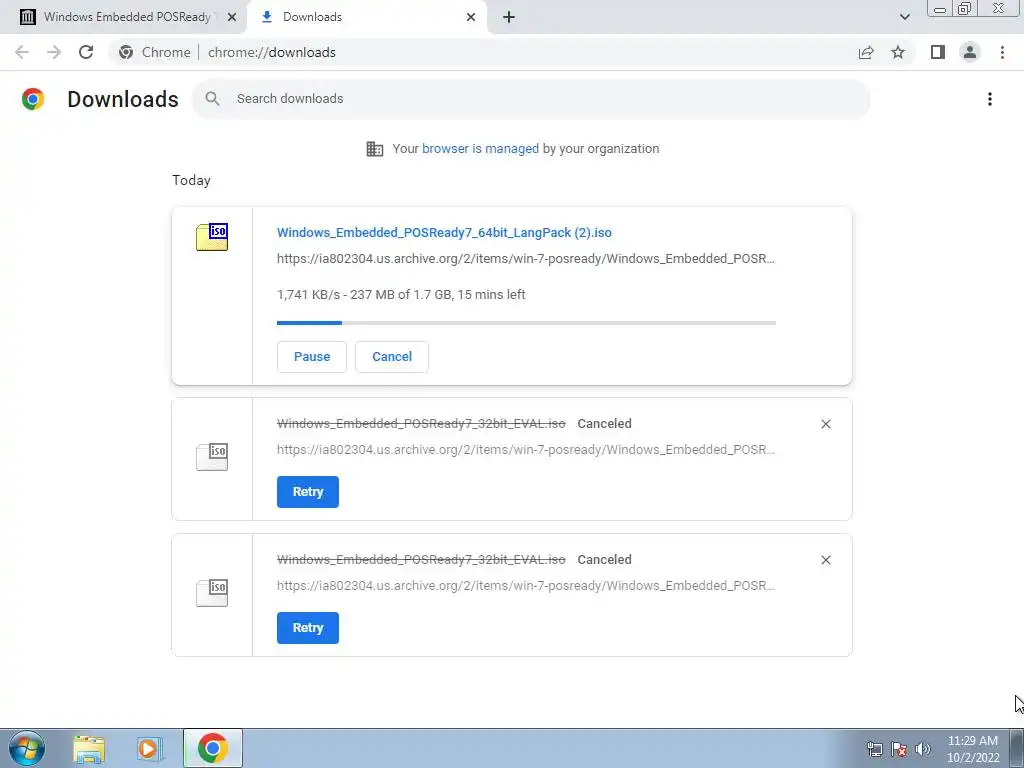Click the volume speaker tray icon
The height and width of the screenshot is (768, 1024).
(923, 749)
